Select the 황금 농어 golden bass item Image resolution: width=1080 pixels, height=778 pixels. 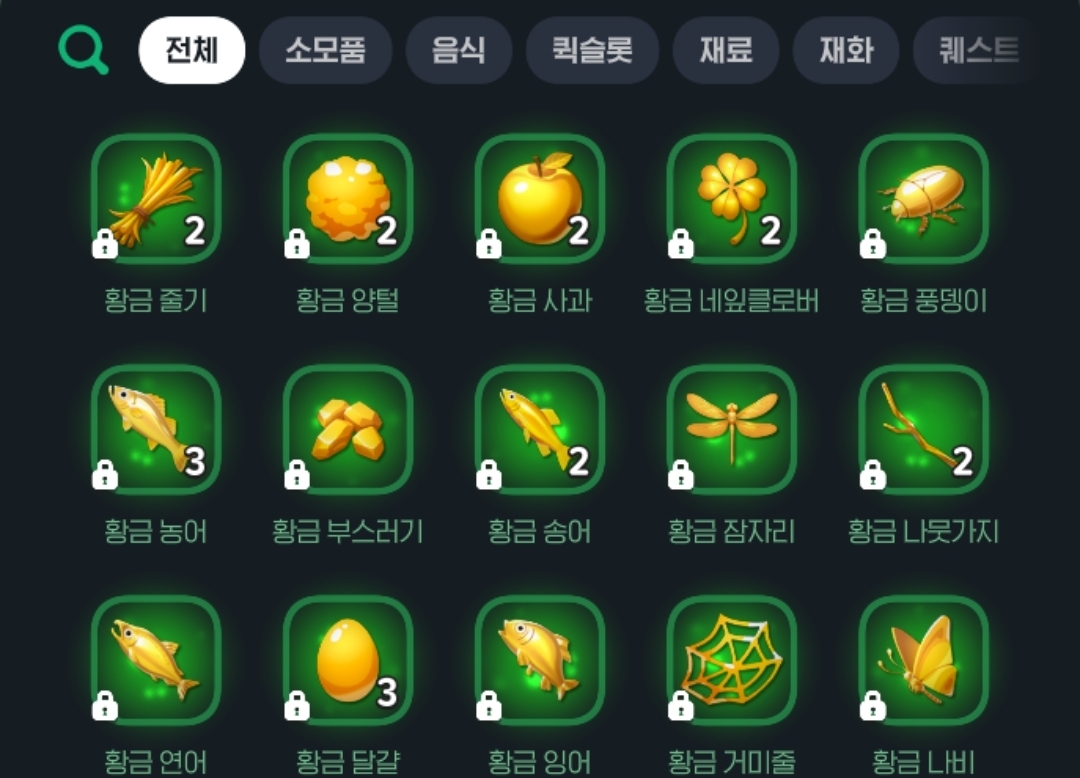[x=156, y=430]
